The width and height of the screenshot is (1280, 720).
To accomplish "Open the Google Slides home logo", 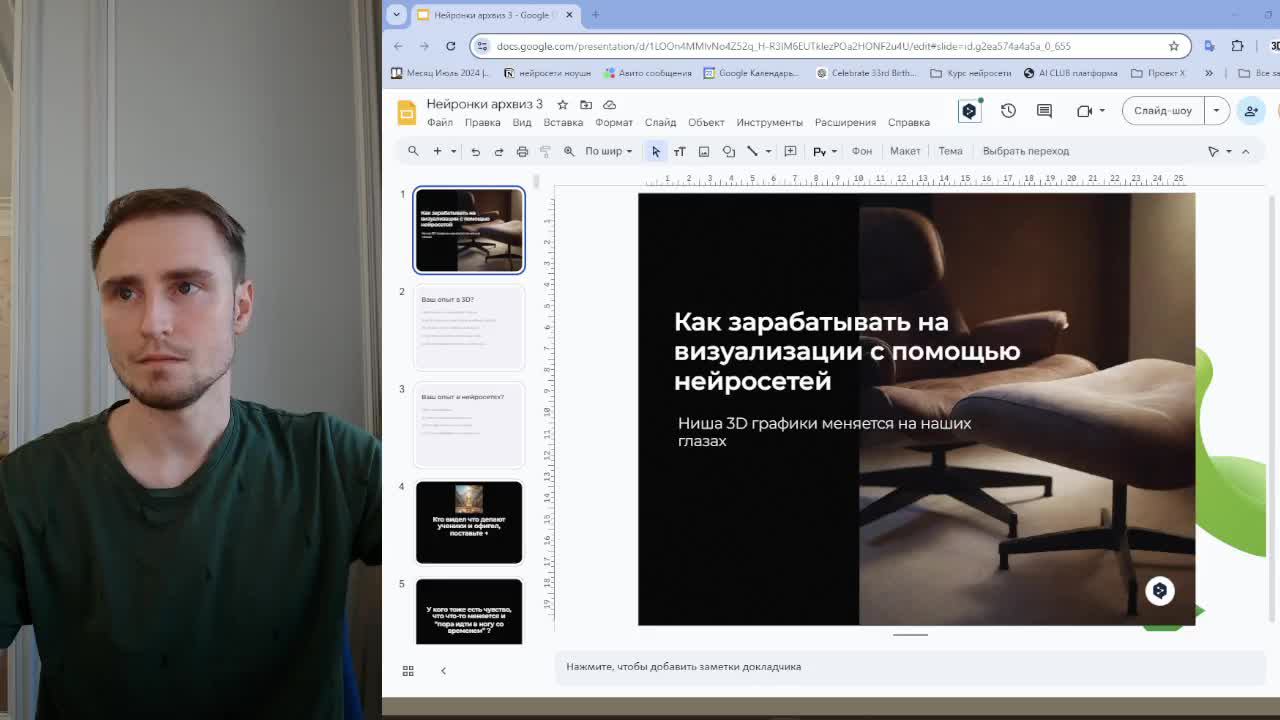I will click(406, 112).
